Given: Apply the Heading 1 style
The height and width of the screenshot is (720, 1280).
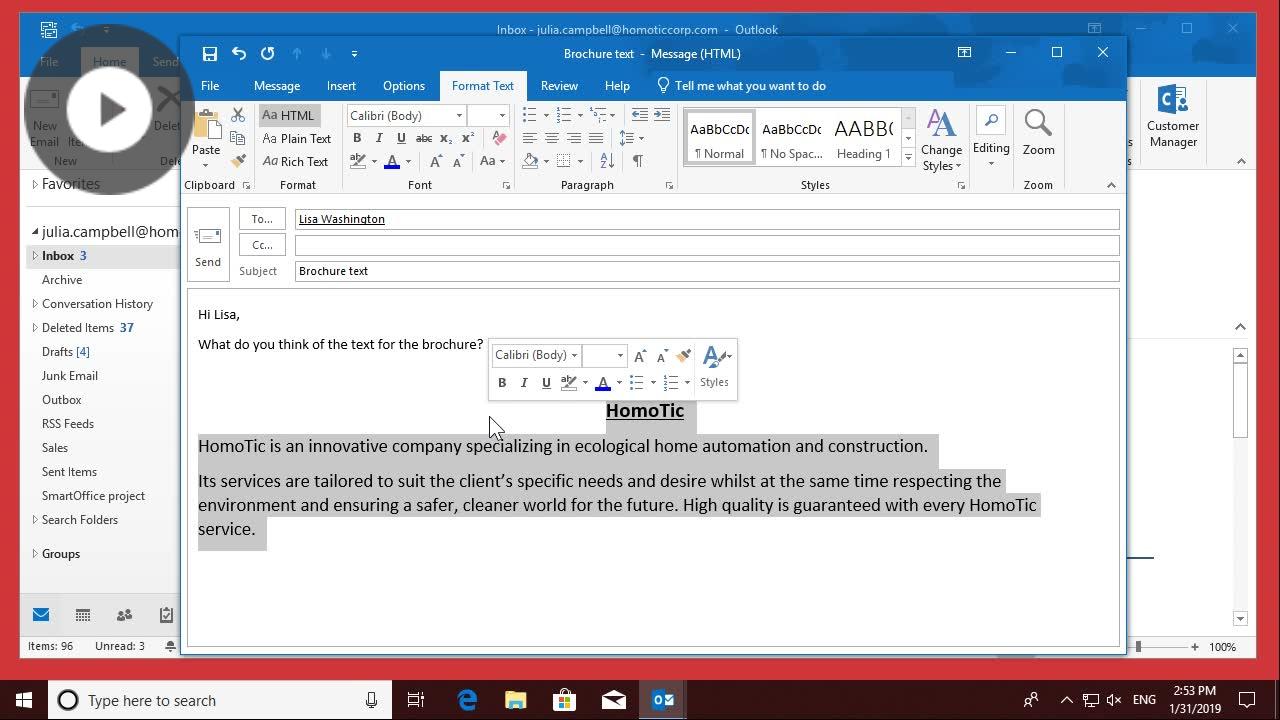Looking at the screenshot, I should click(x=864, y=138).
